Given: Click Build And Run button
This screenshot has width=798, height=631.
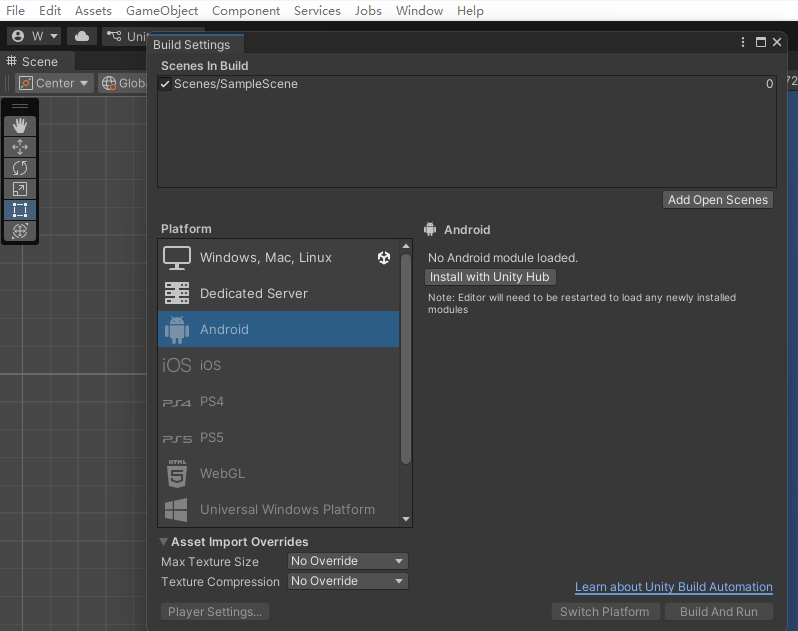Looking at the screenshot, I should pos(719,612).
